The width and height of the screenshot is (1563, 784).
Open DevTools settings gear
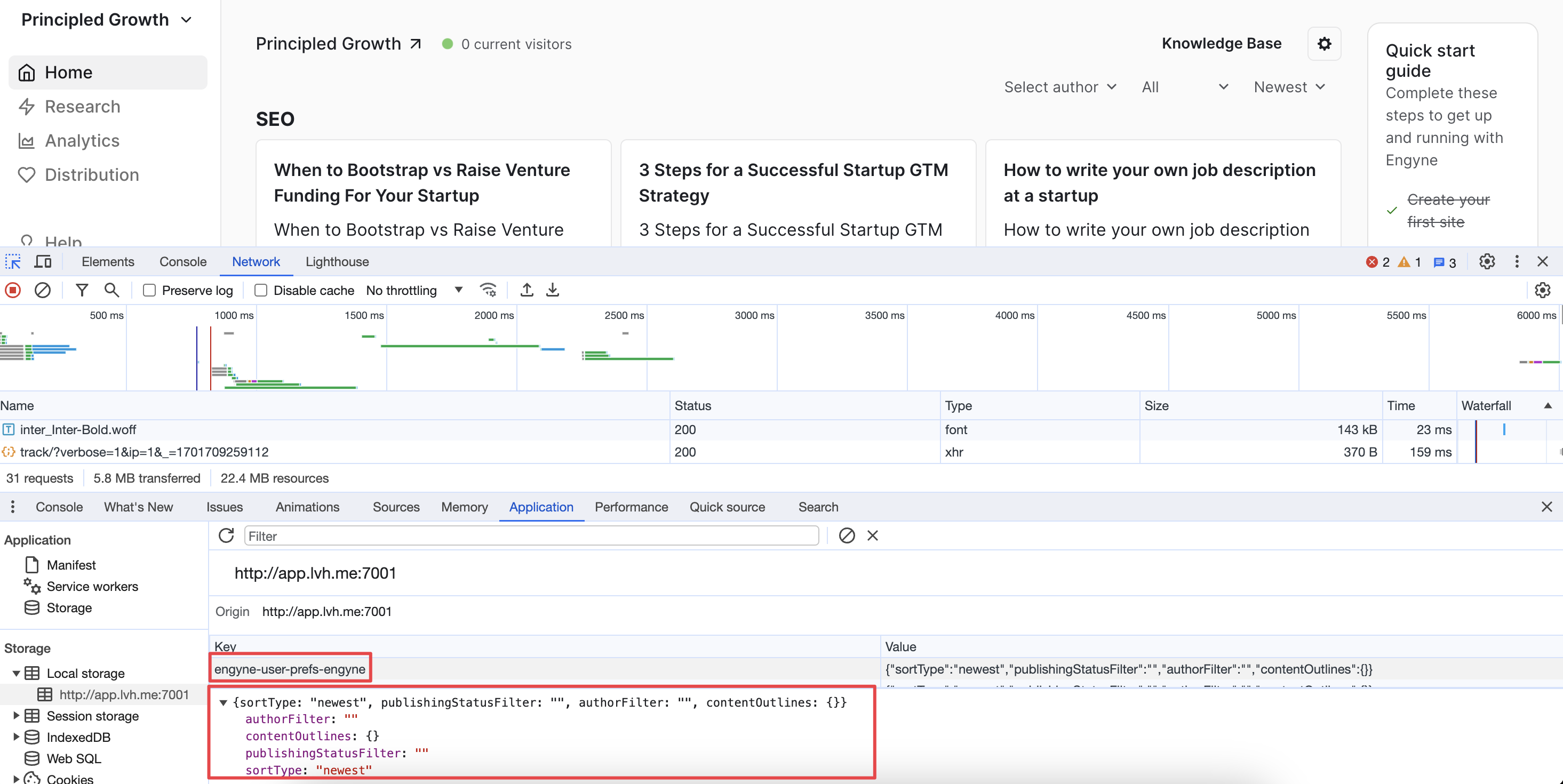(1487, 261)
